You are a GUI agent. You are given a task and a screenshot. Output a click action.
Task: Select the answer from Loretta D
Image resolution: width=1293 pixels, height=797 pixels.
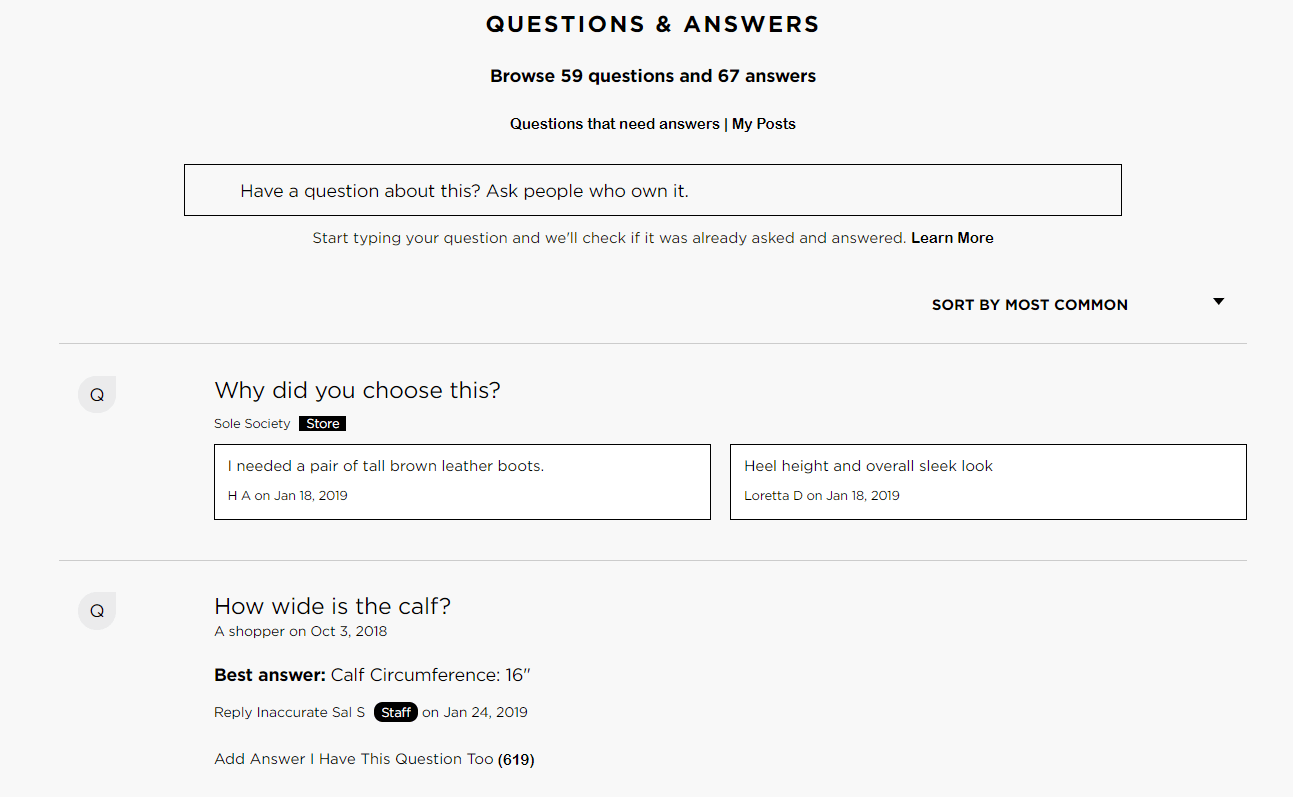click(x=988, y=481)
